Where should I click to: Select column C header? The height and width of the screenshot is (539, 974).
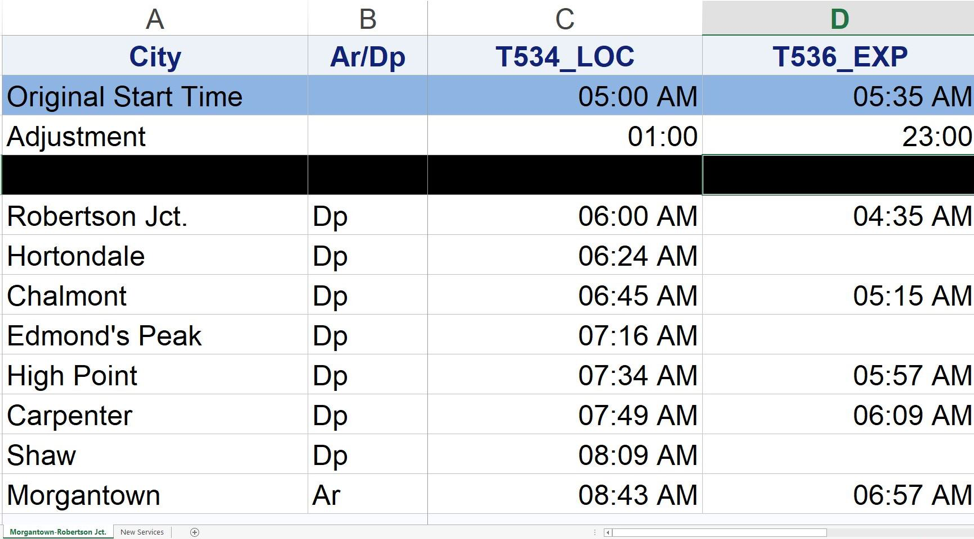[564, 18]
